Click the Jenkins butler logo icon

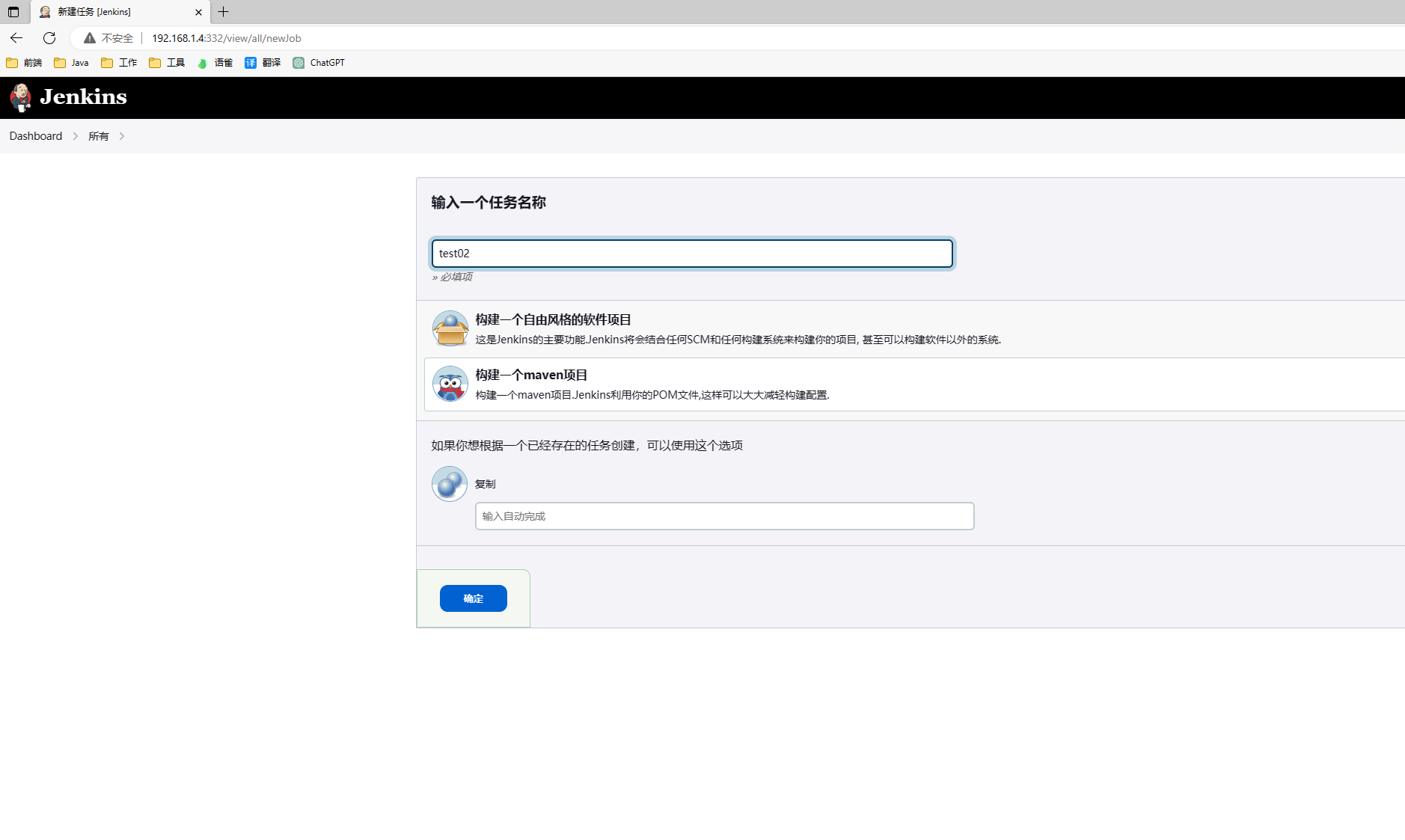click(21, 97)
